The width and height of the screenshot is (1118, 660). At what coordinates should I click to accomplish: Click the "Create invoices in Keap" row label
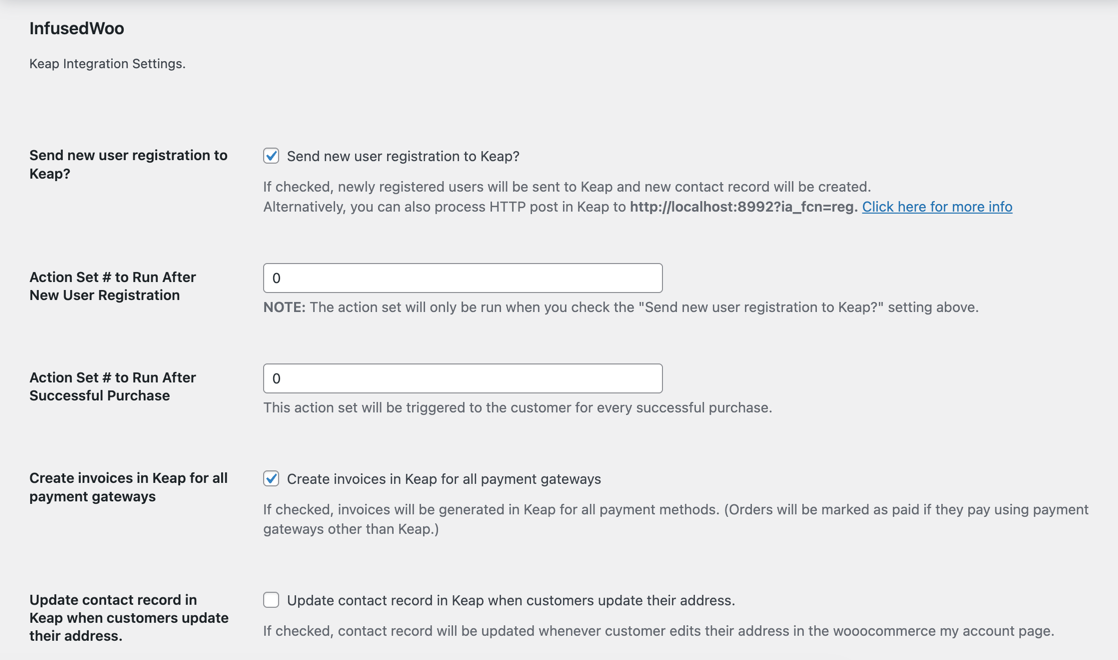pyautogui.click(x=128, y=486)
